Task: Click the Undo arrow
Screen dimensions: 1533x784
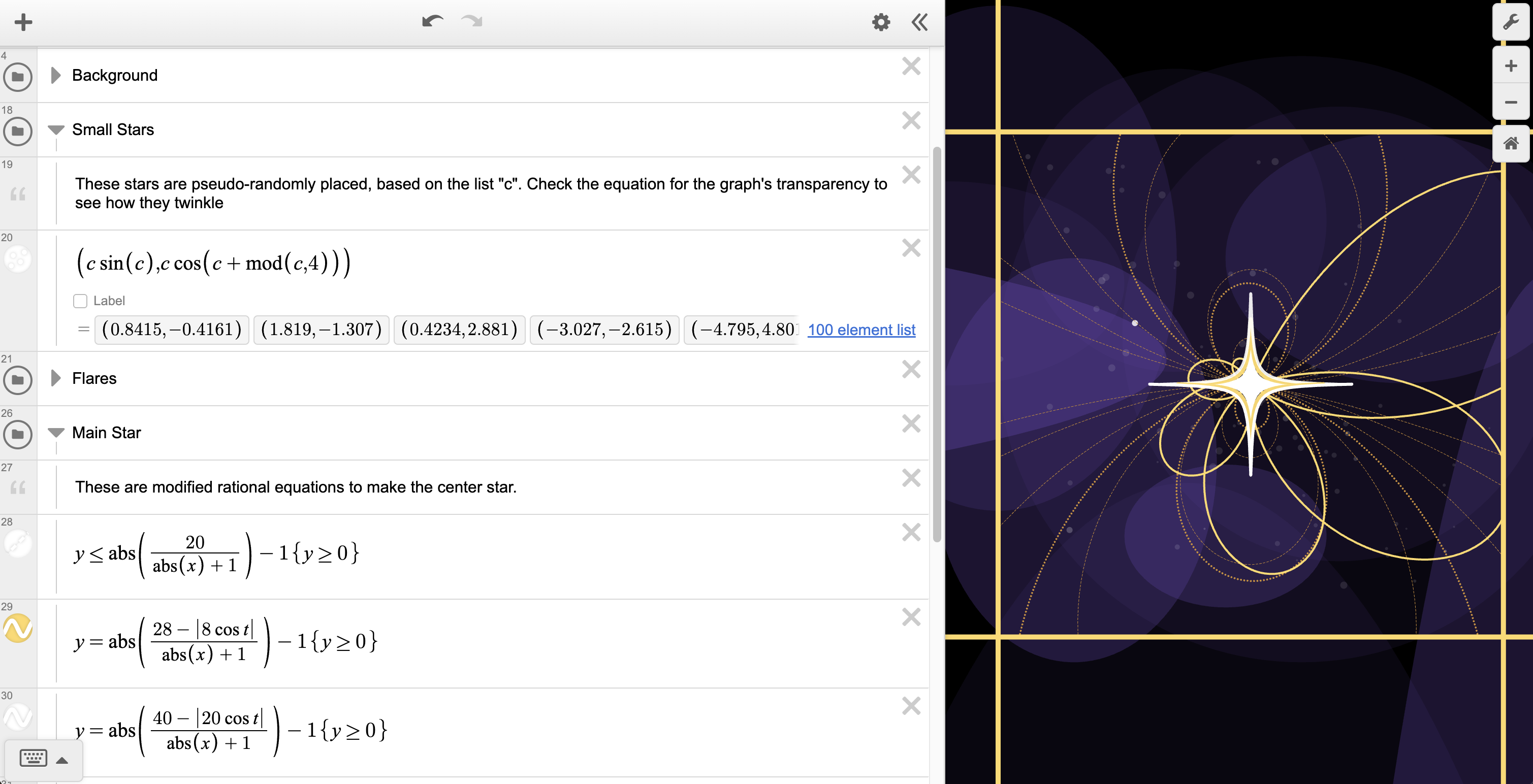Action: tap(432, 22)
